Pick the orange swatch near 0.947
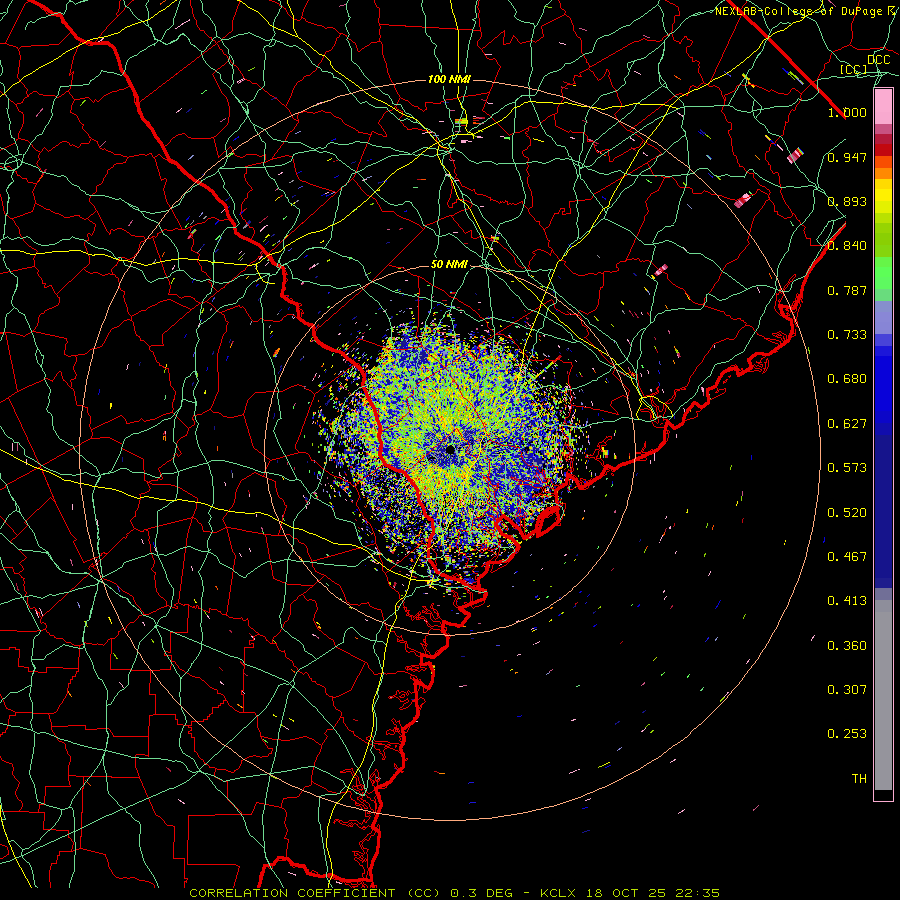Screen dimensions: 900x900 [x=883, y=162]
